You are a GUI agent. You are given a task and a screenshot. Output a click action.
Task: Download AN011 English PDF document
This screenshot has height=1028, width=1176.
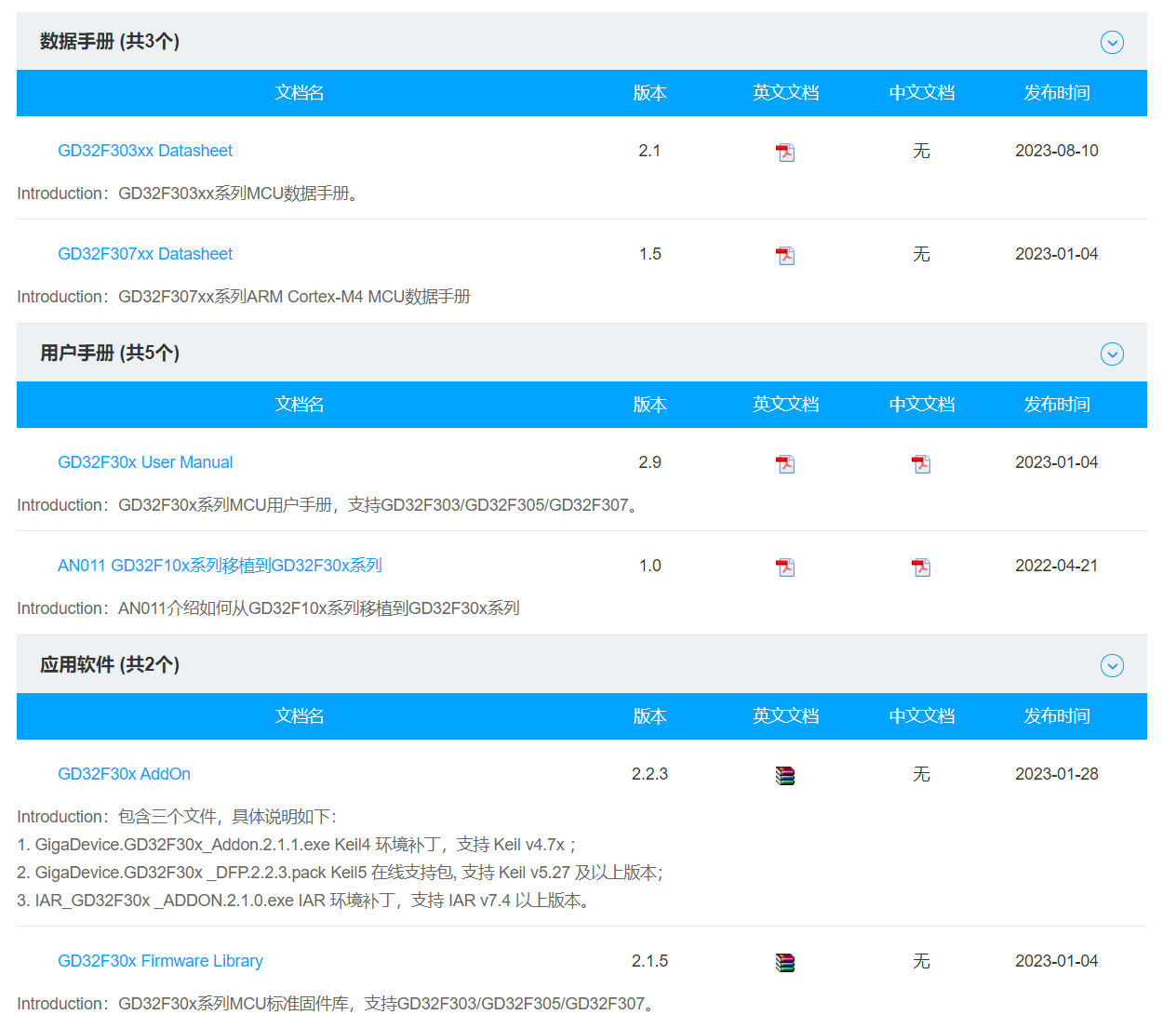785,567
